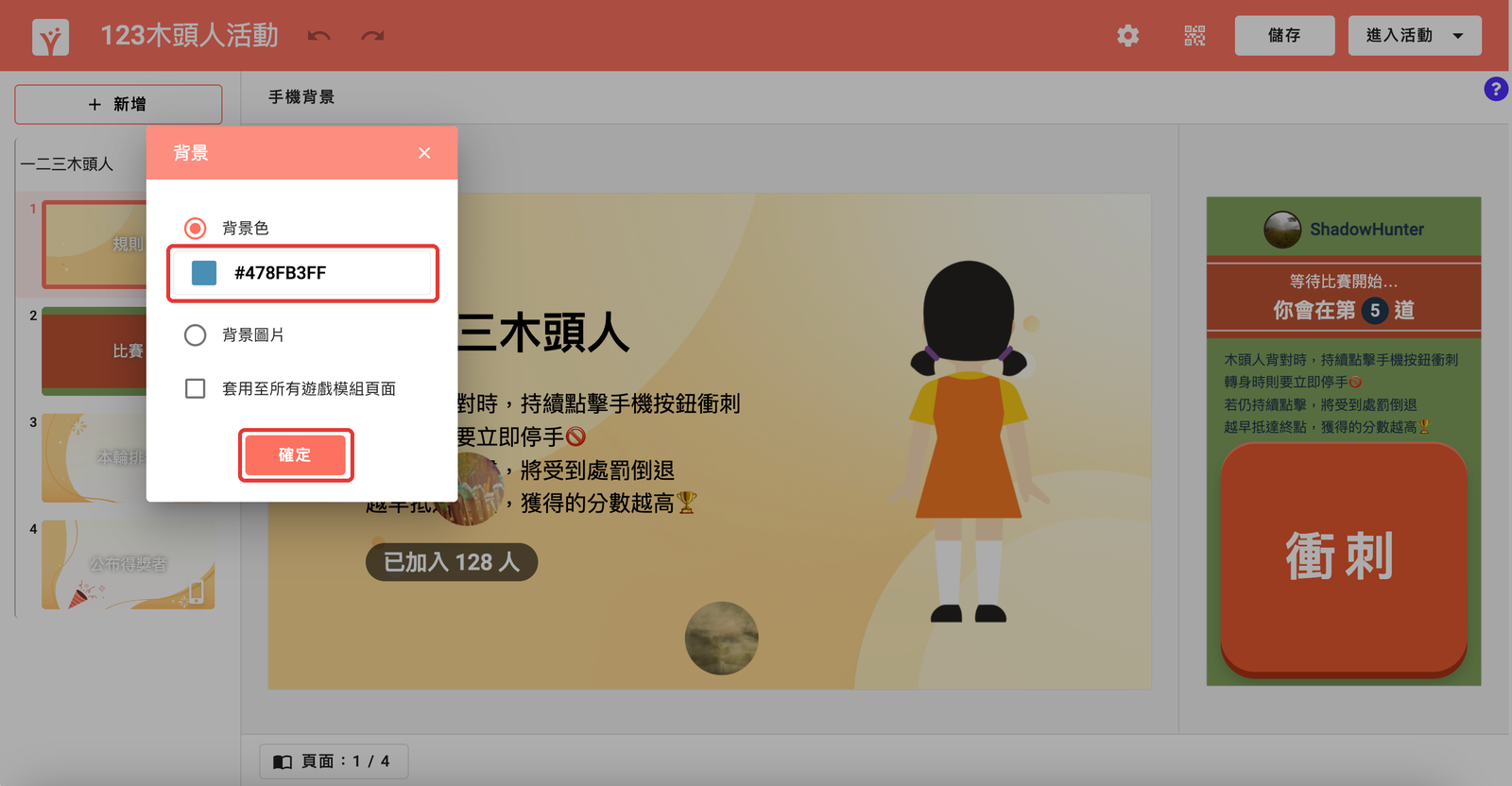Click the 123木頭人活動 title
Screen dimensions: 1512x786
pyautogui.click(x=190, y=36)
